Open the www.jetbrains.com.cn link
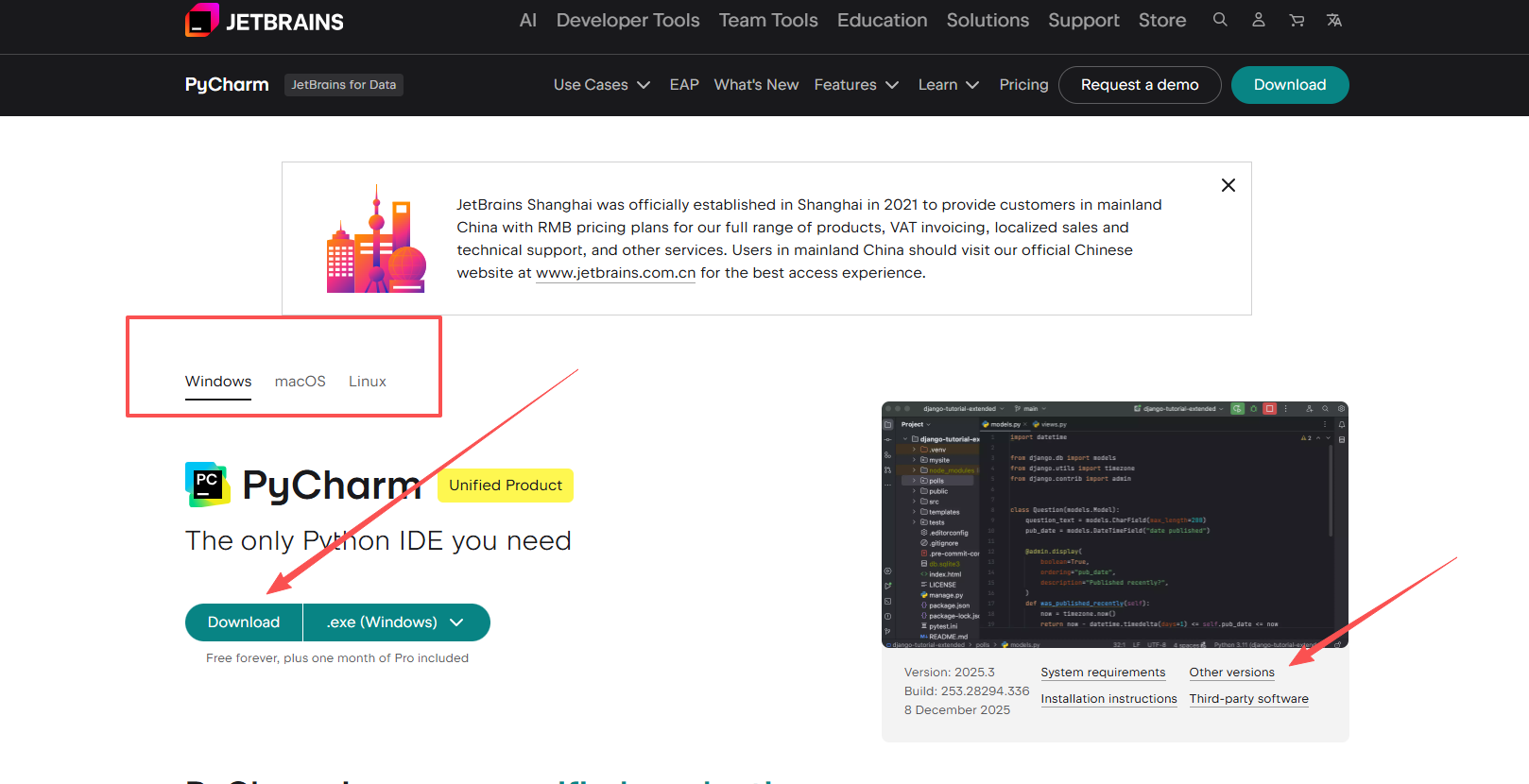 coord(616,273)
